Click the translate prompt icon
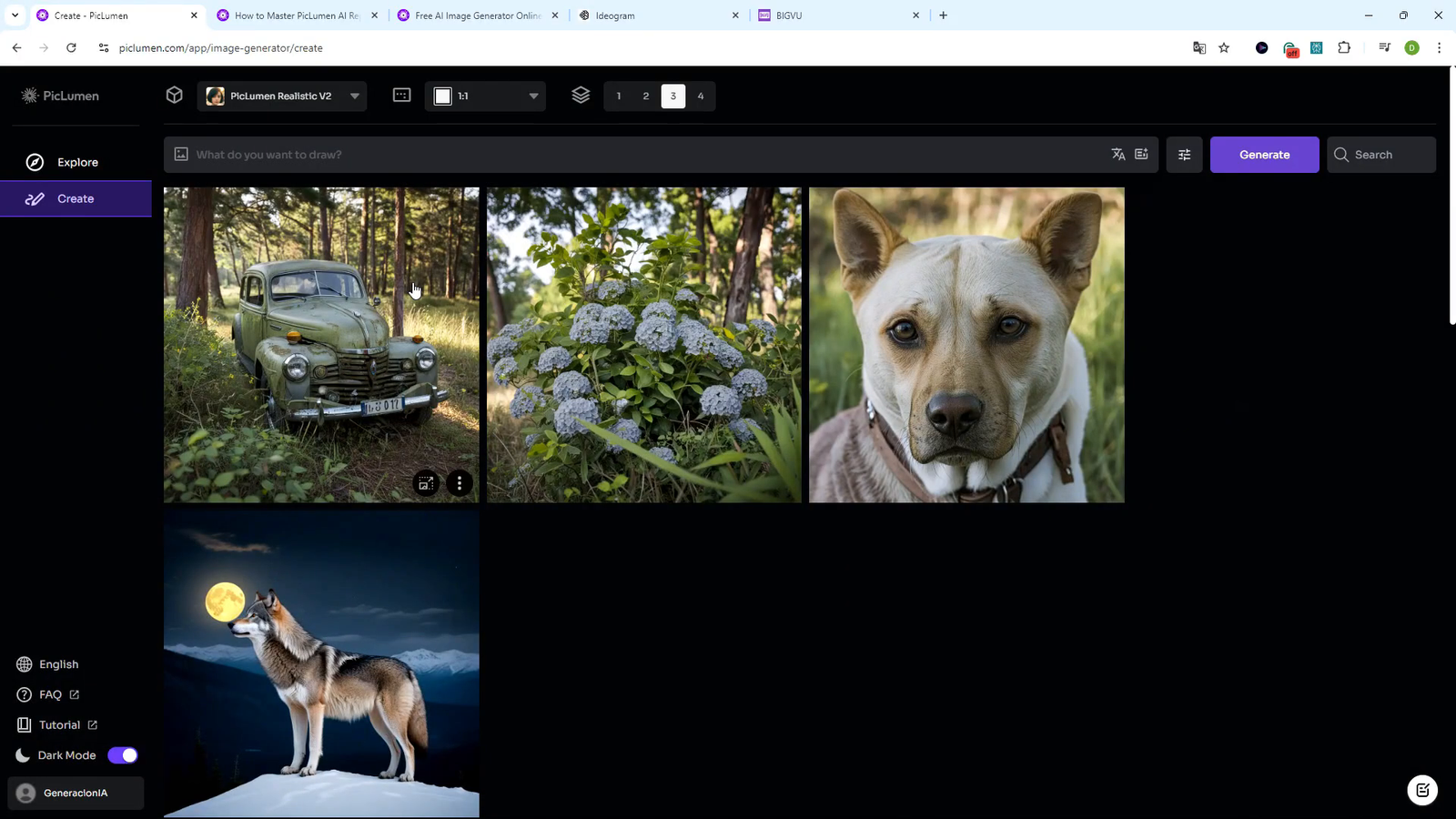 click(x=1118, y=155)
